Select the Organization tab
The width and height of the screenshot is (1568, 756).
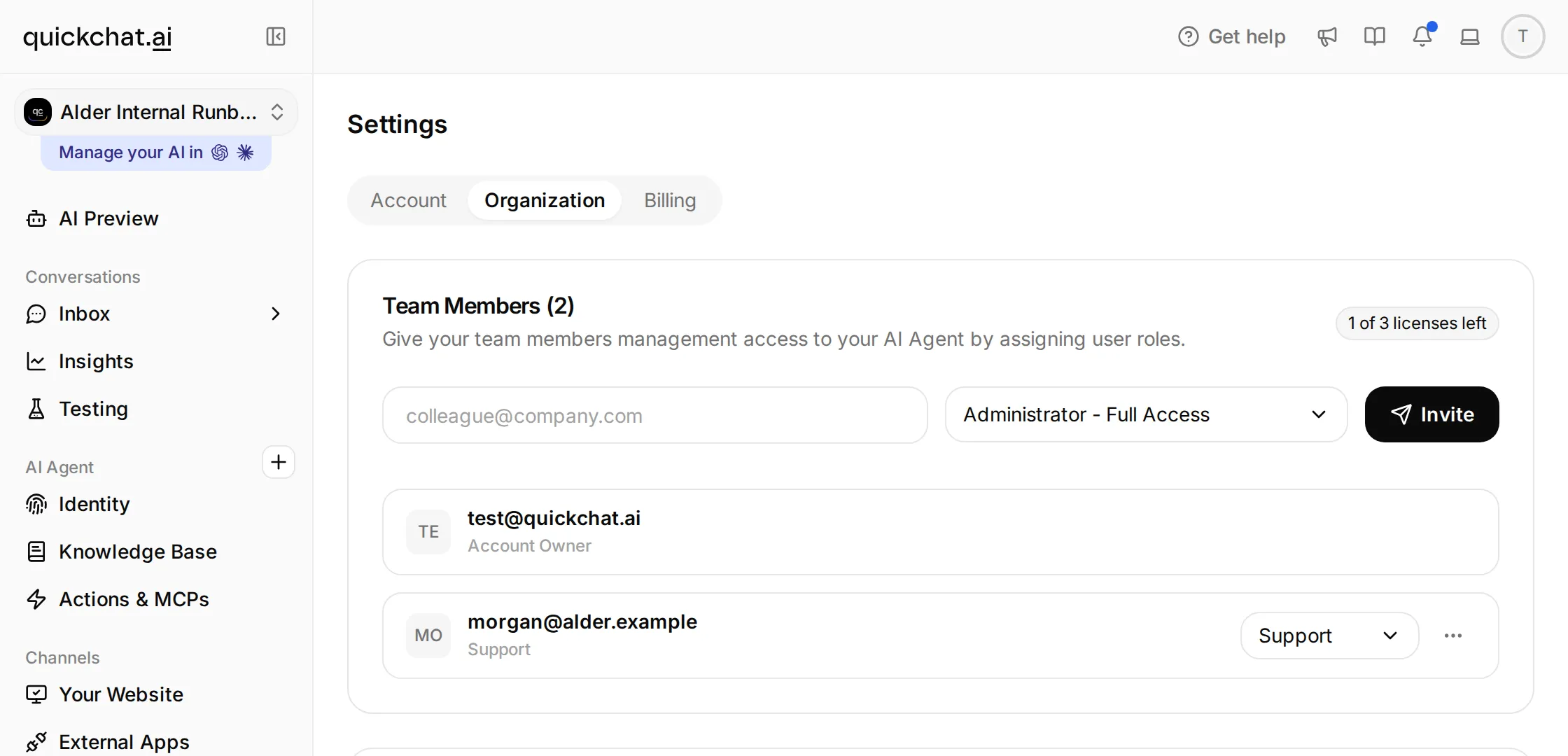545,200
